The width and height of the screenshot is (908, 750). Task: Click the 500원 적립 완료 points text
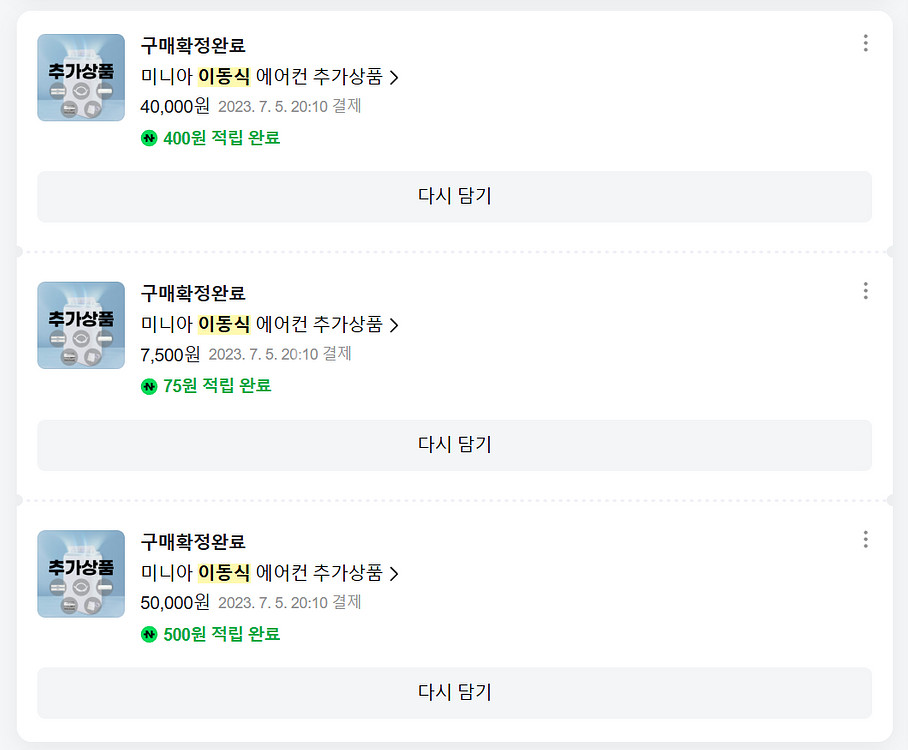(x=221, y=634)
